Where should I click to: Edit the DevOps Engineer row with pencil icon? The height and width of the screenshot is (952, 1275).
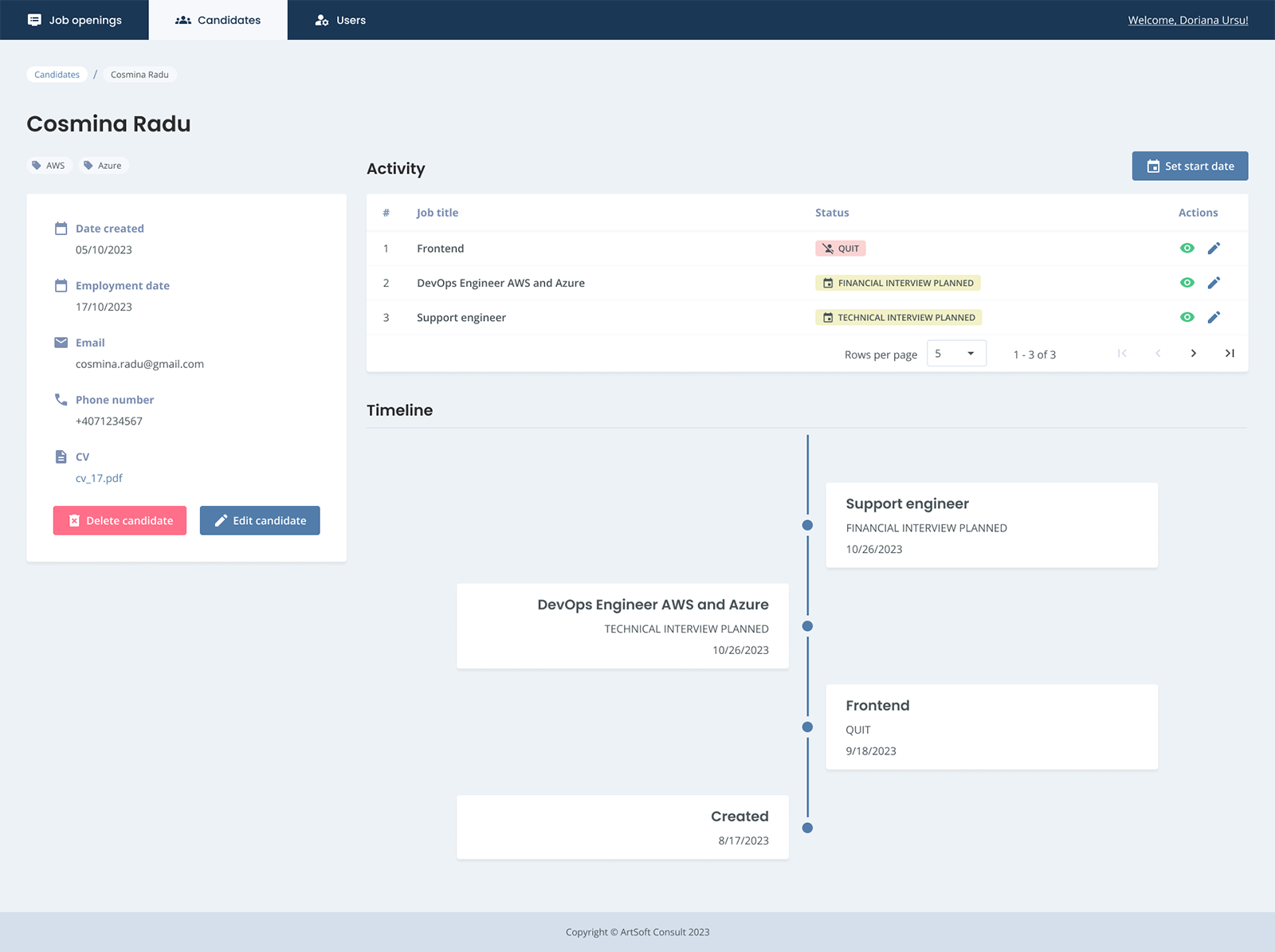[1214, 283]
